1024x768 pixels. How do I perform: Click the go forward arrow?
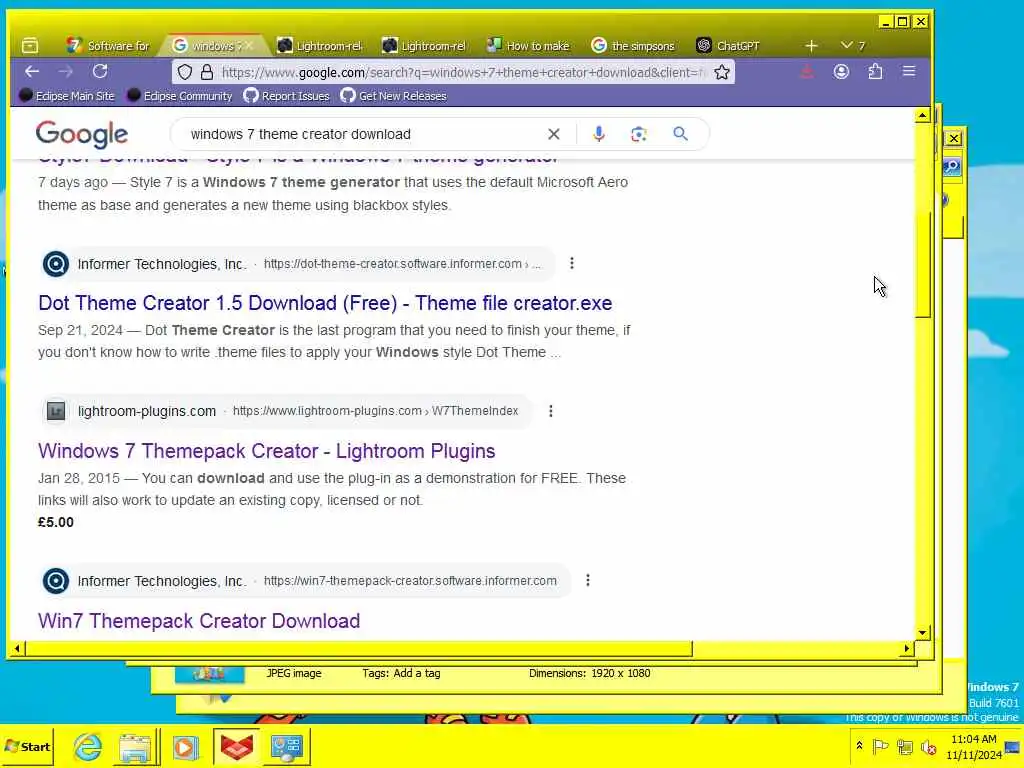[66, 72]
